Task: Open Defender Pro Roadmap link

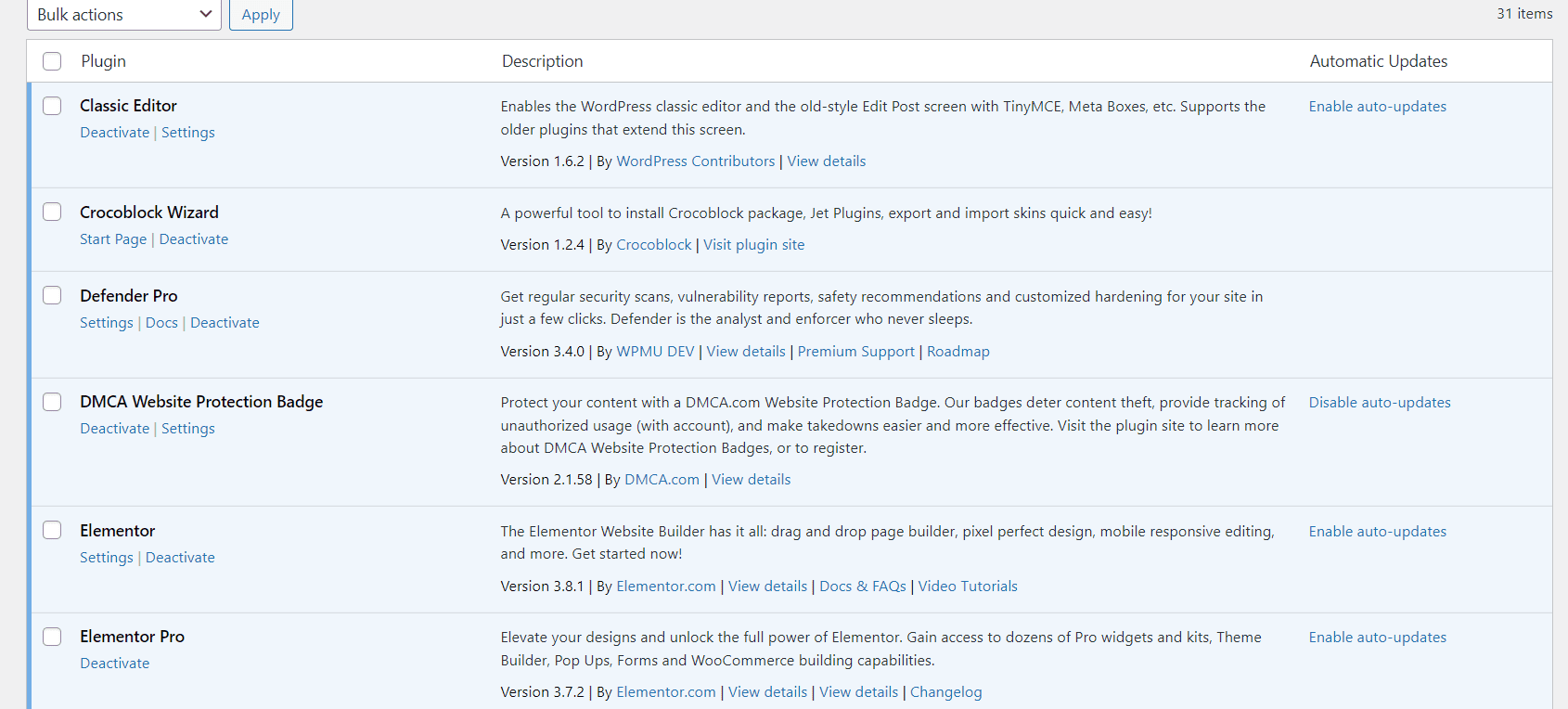Action: pos(958,352)
